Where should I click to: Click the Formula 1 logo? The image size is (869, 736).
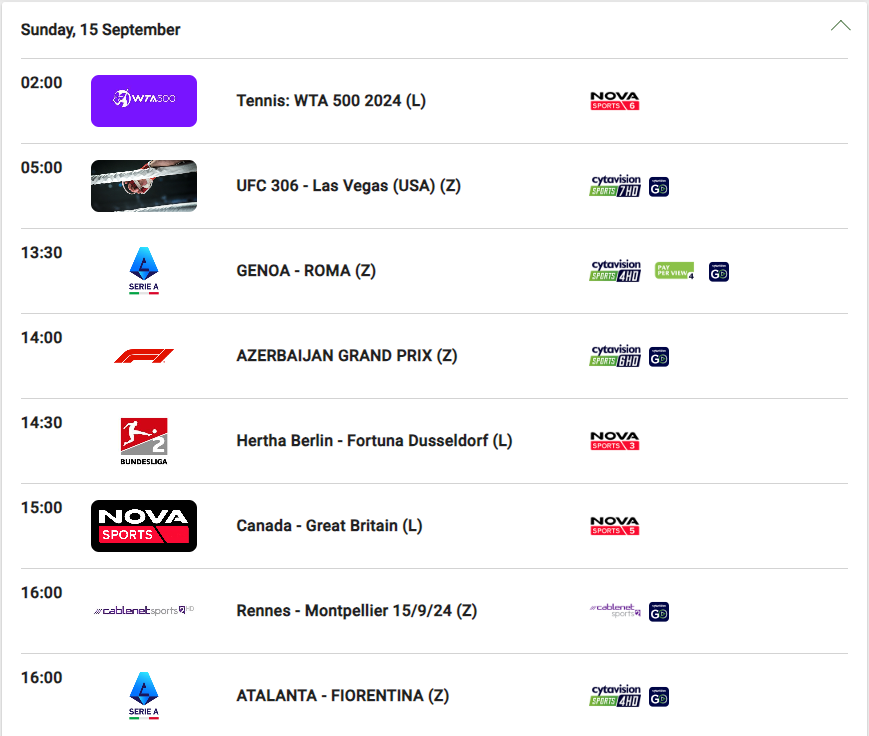pos(144,356)
